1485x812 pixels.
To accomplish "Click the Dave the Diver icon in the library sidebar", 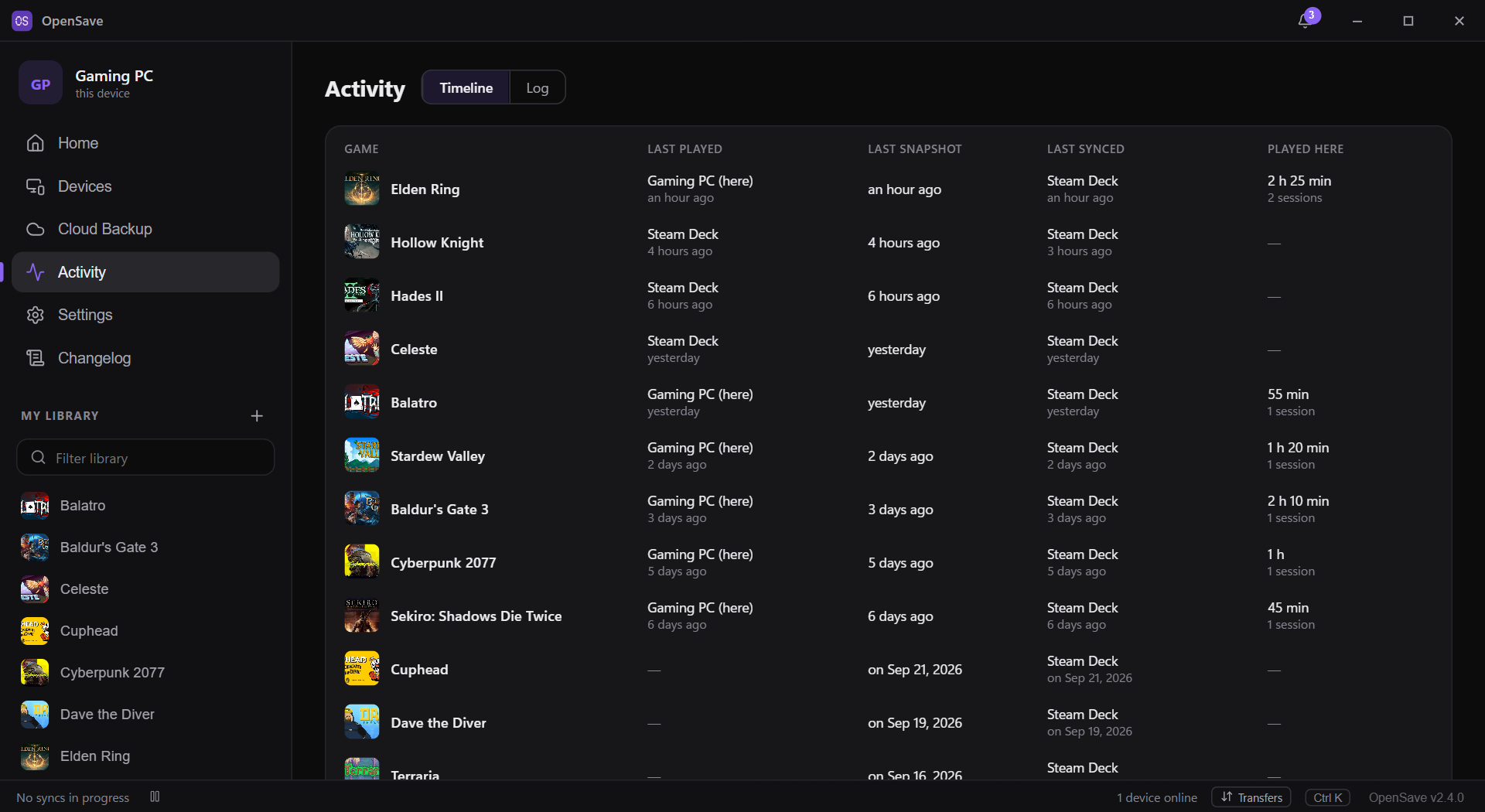I will click(35, 715).
